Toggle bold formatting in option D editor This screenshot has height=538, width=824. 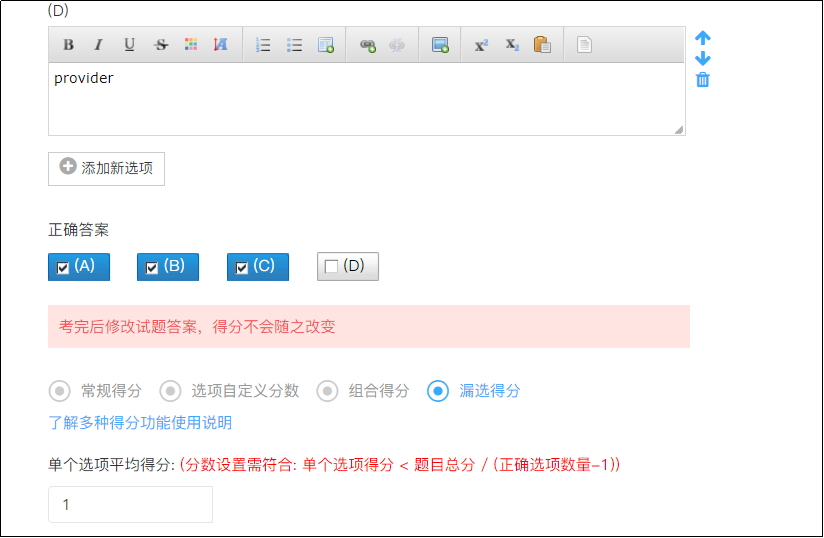68,45
